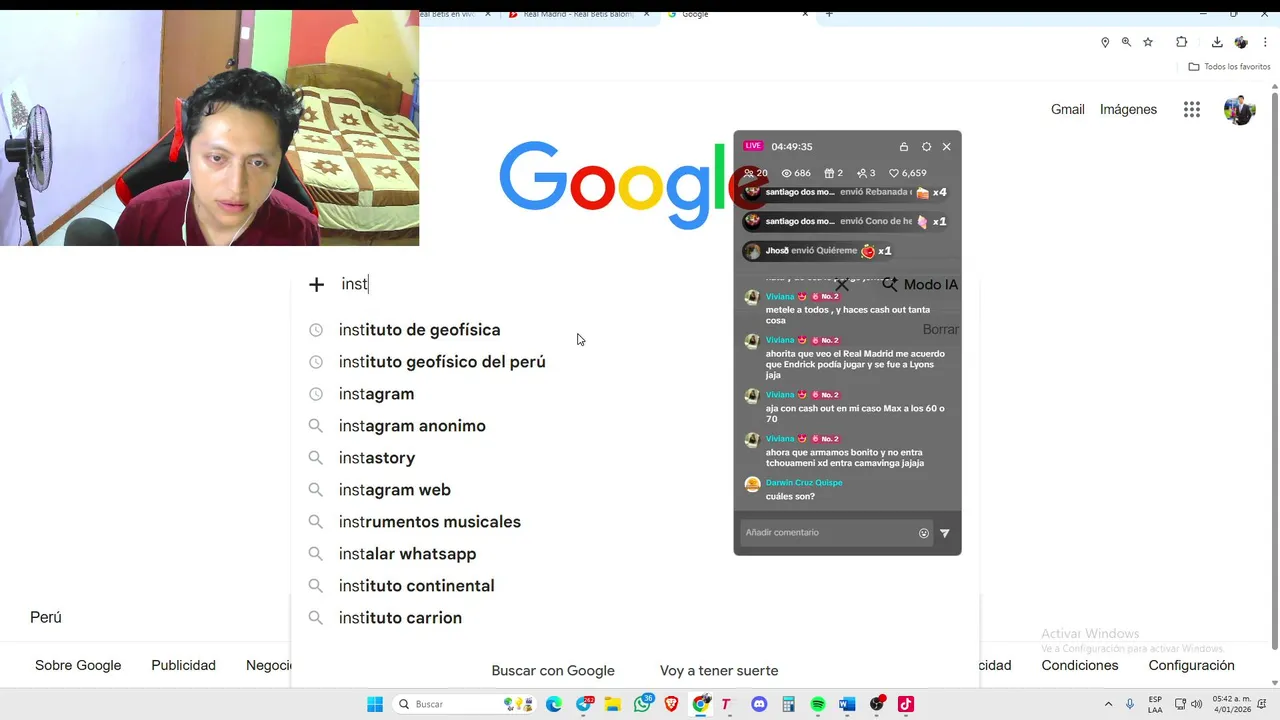Image resolution: width=1280 pixels, height=720 pixels.
Task: Open the Configuración footer menu
Action: point(1191,666)
